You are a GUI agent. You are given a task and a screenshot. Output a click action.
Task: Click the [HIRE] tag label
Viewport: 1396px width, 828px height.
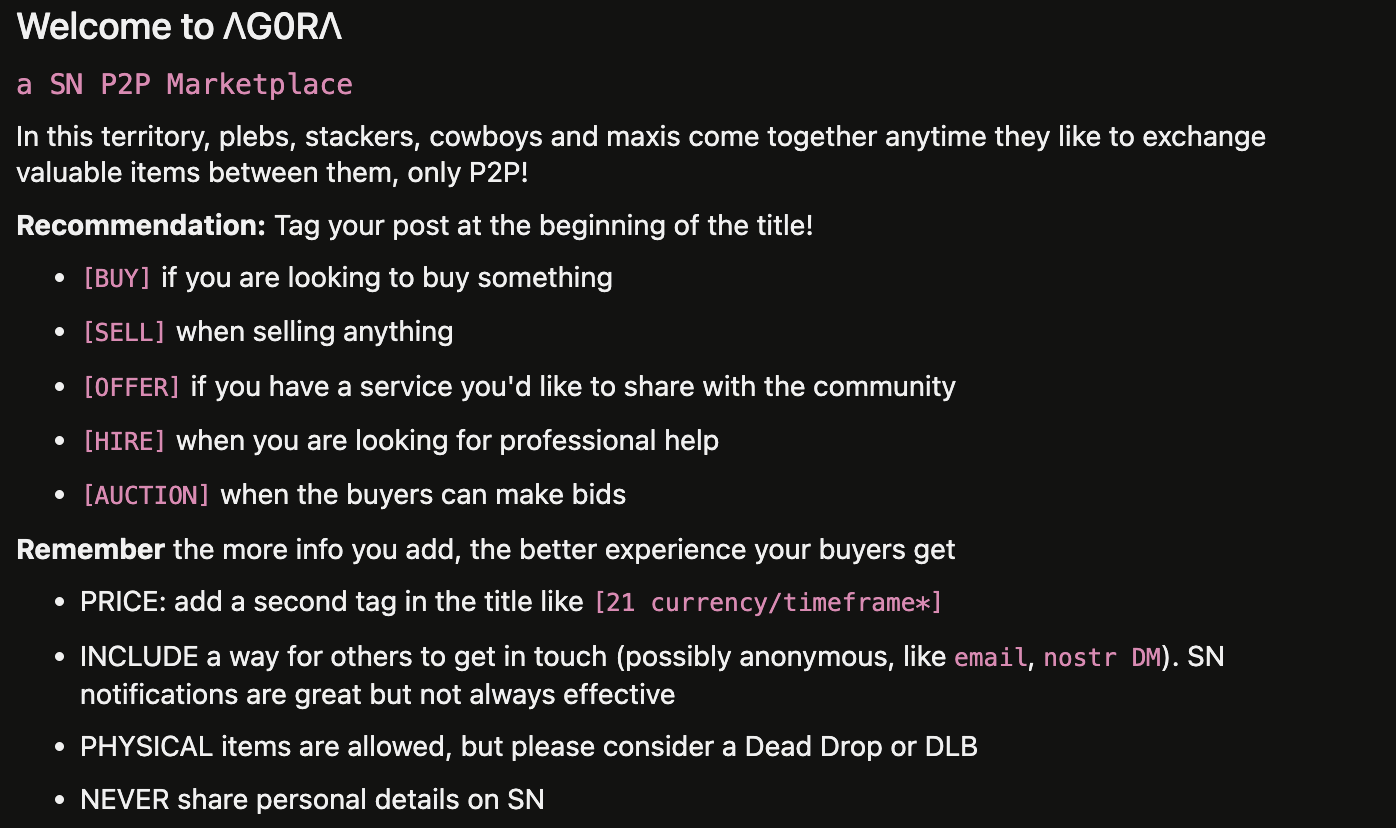coord(124,441)
